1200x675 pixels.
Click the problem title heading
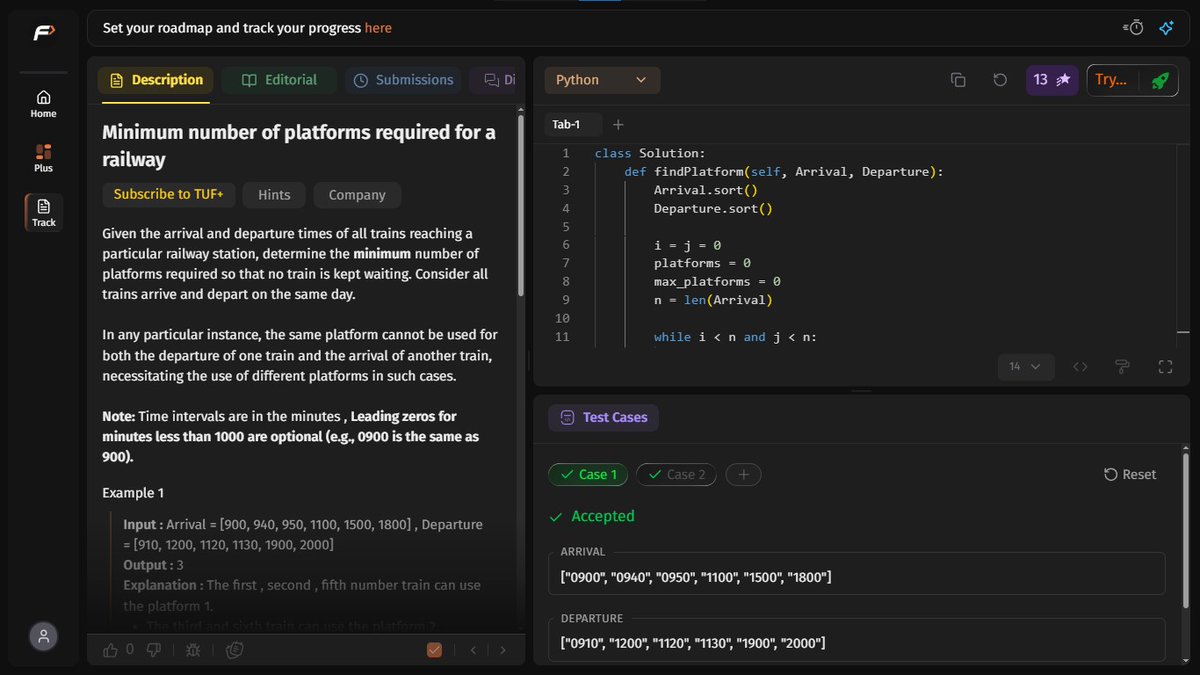(x=299, y=146)
